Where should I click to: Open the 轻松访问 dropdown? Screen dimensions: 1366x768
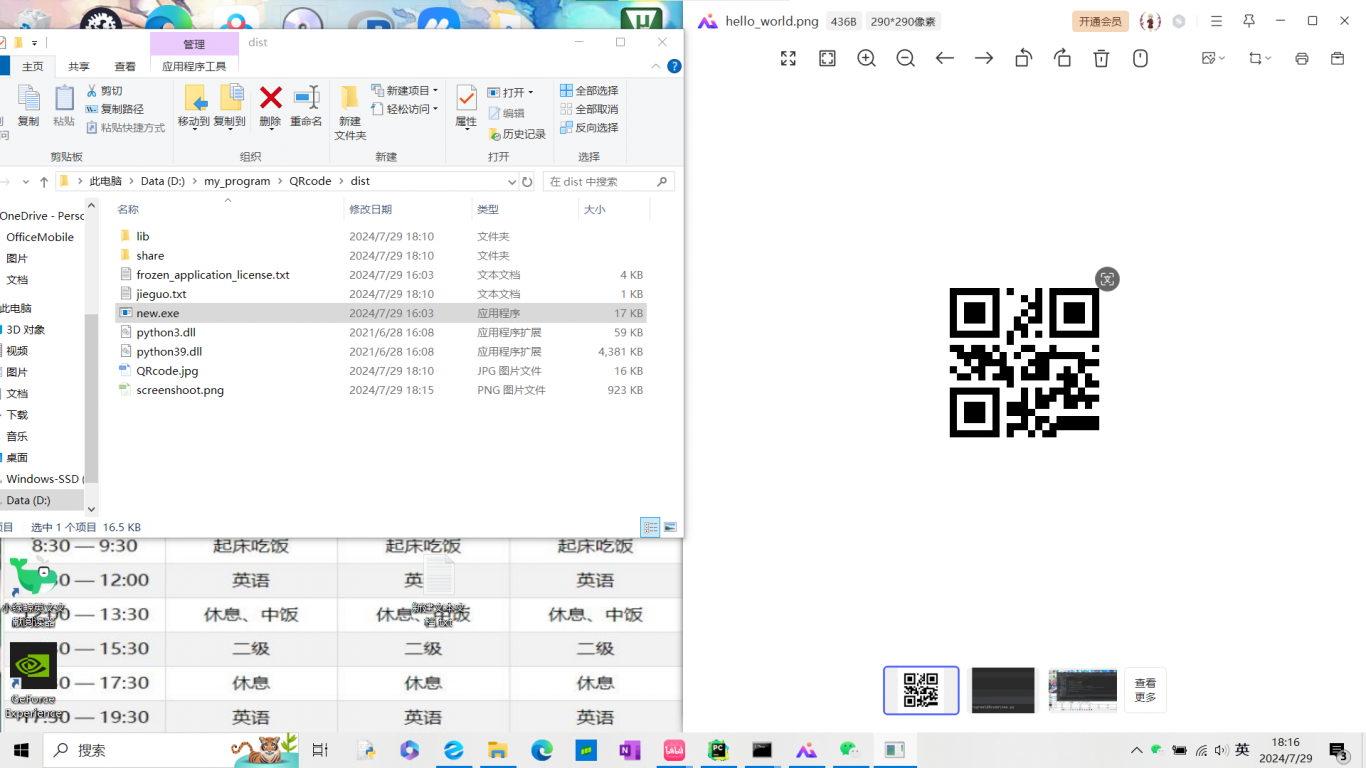[404, 109]
